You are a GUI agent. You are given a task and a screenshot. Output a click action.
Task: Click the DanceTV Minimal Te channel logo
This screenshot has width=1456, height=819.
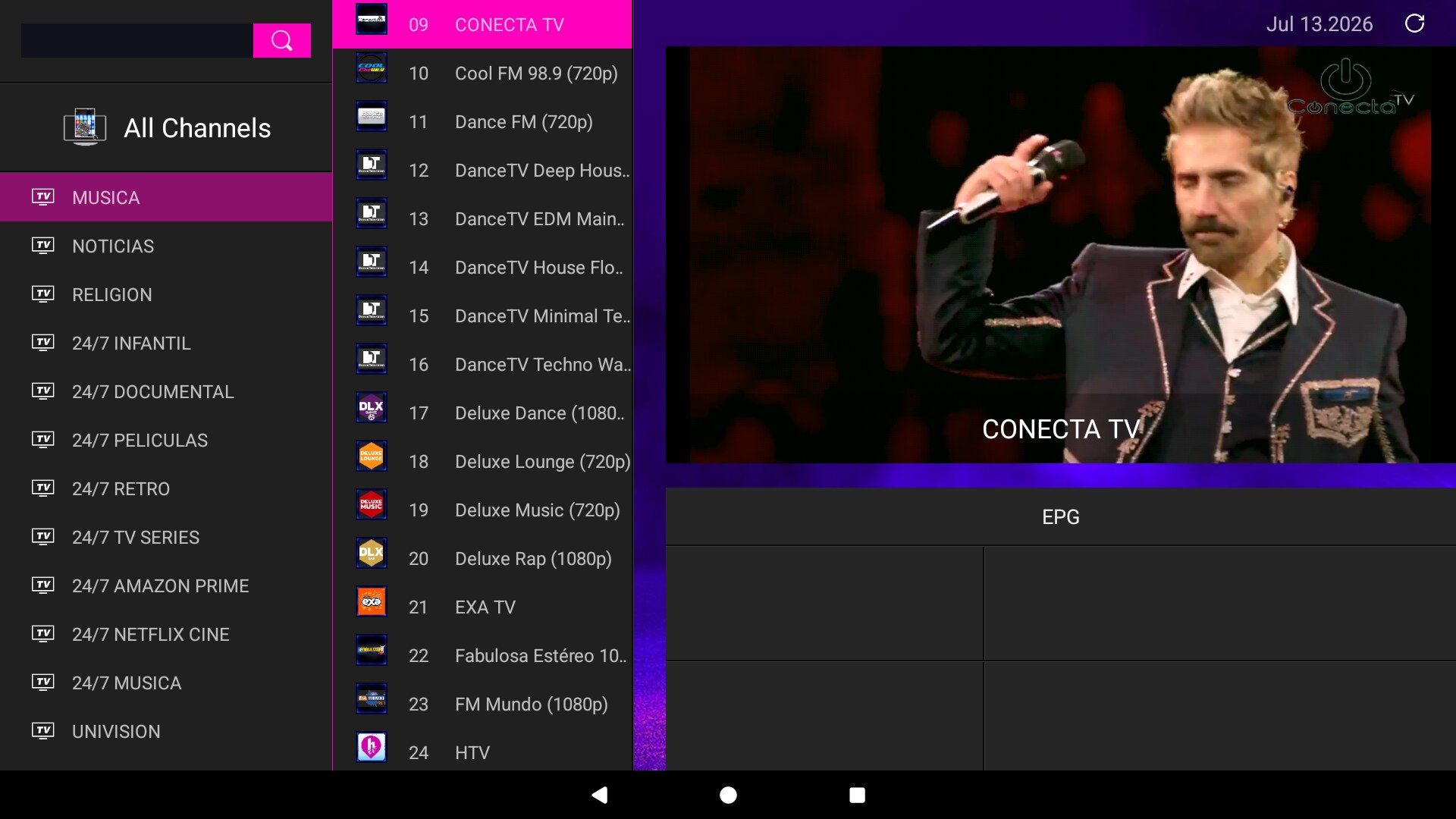click(x=372, y=311)
